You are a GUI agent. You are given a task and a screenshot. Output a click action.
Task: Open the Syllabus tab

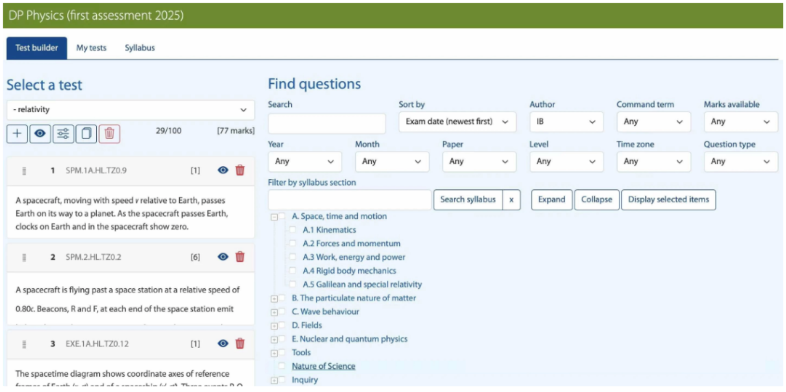coord(140,48)
